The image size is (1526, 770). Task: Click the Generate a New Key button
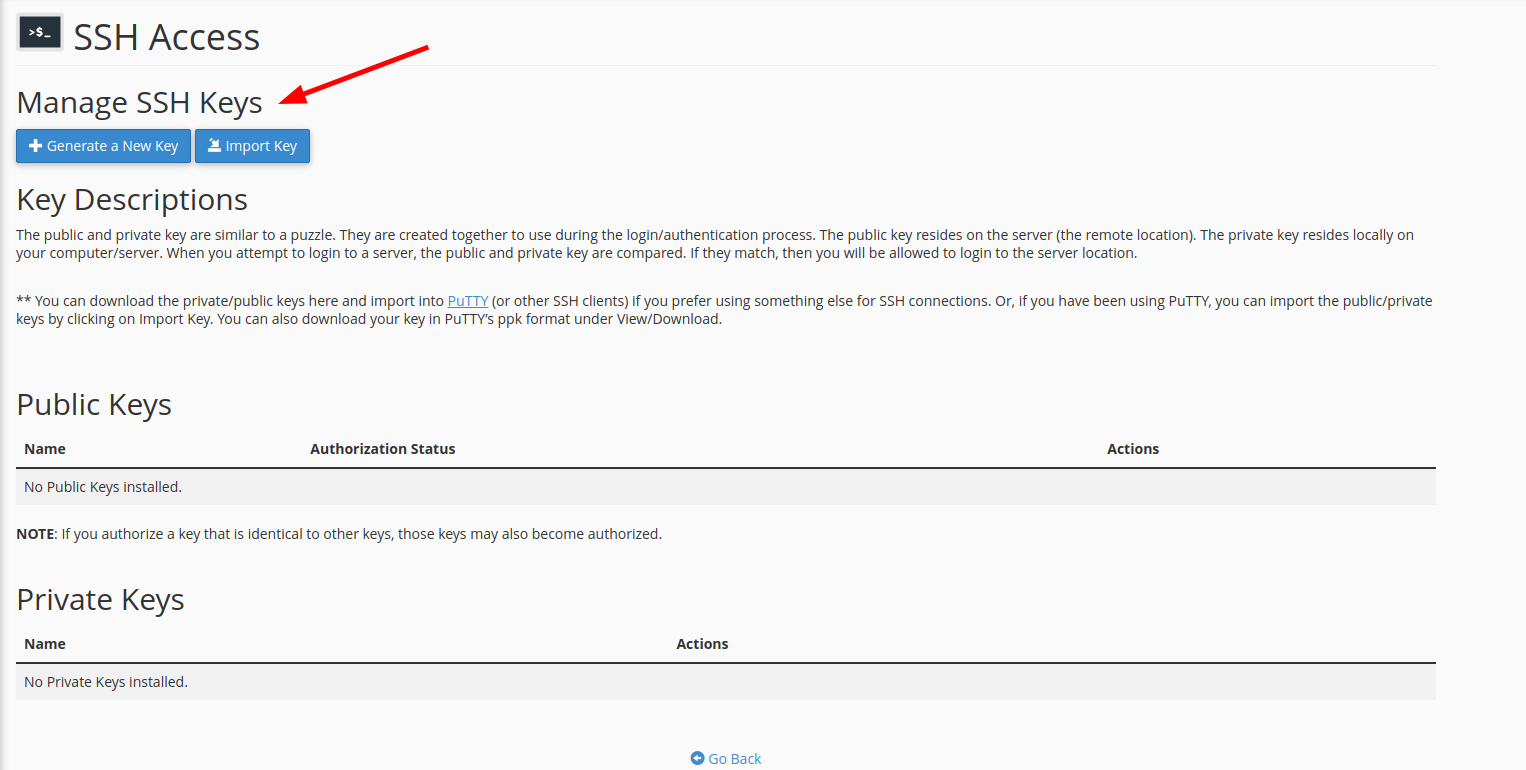click(103, 146)
